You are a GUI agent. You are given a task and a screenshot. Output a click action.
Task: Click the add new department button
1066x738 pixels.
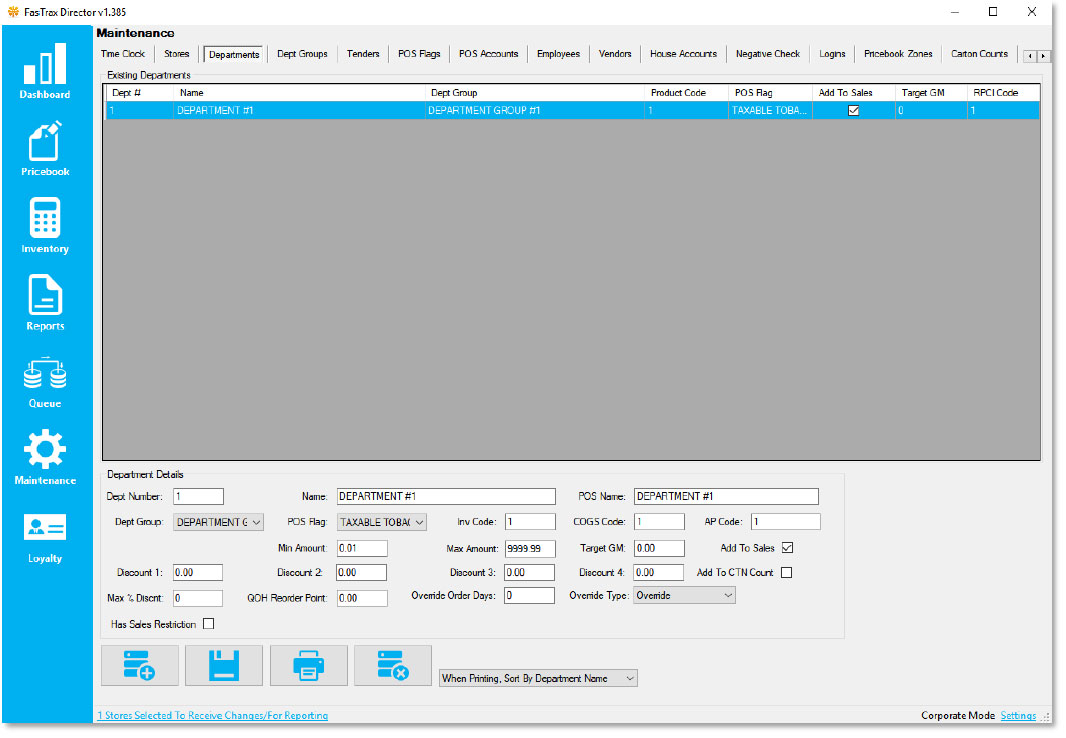(140, 665)
